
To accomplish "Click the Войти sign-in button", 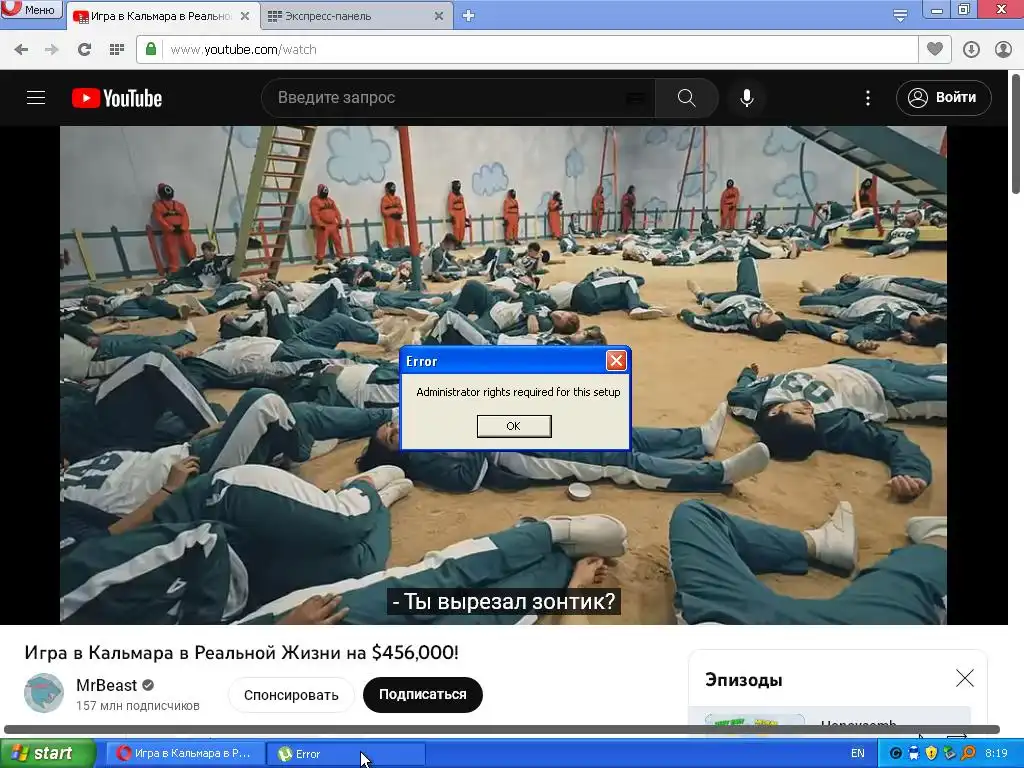I will pyautogui.click(x=944, y=98).
